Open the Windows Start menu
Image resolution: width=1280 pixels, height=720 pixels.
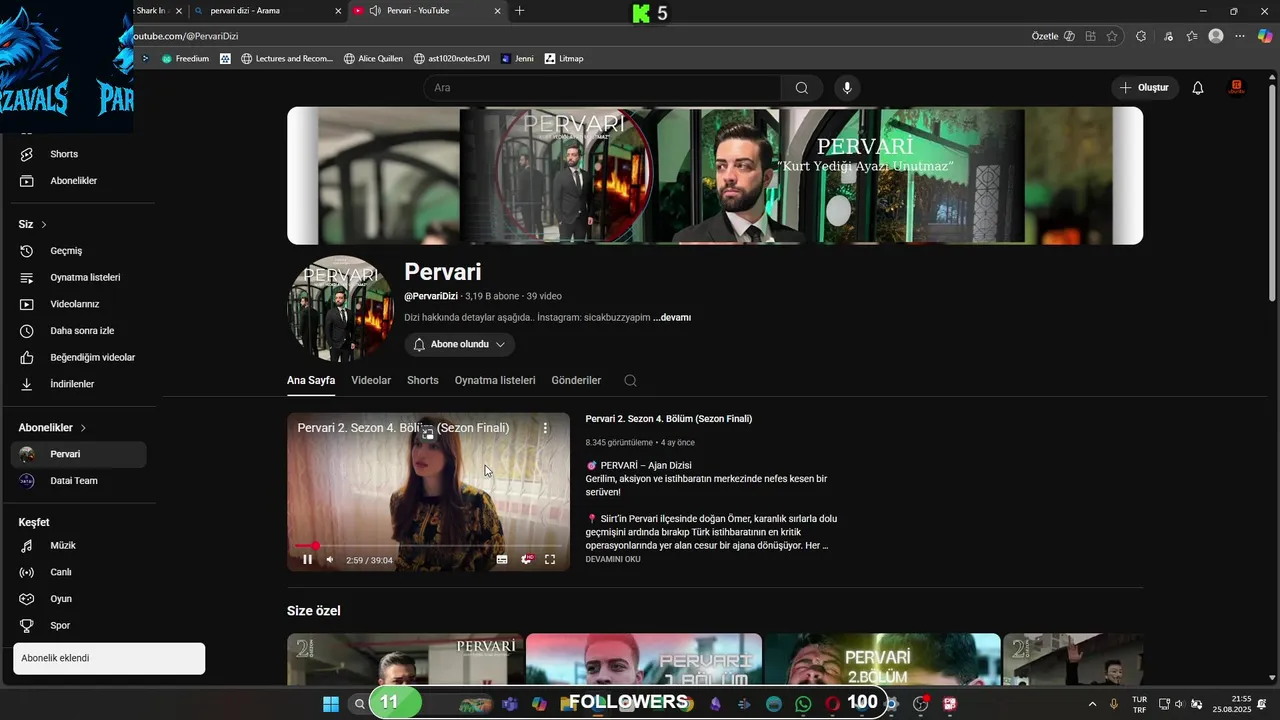click(330, 704)
